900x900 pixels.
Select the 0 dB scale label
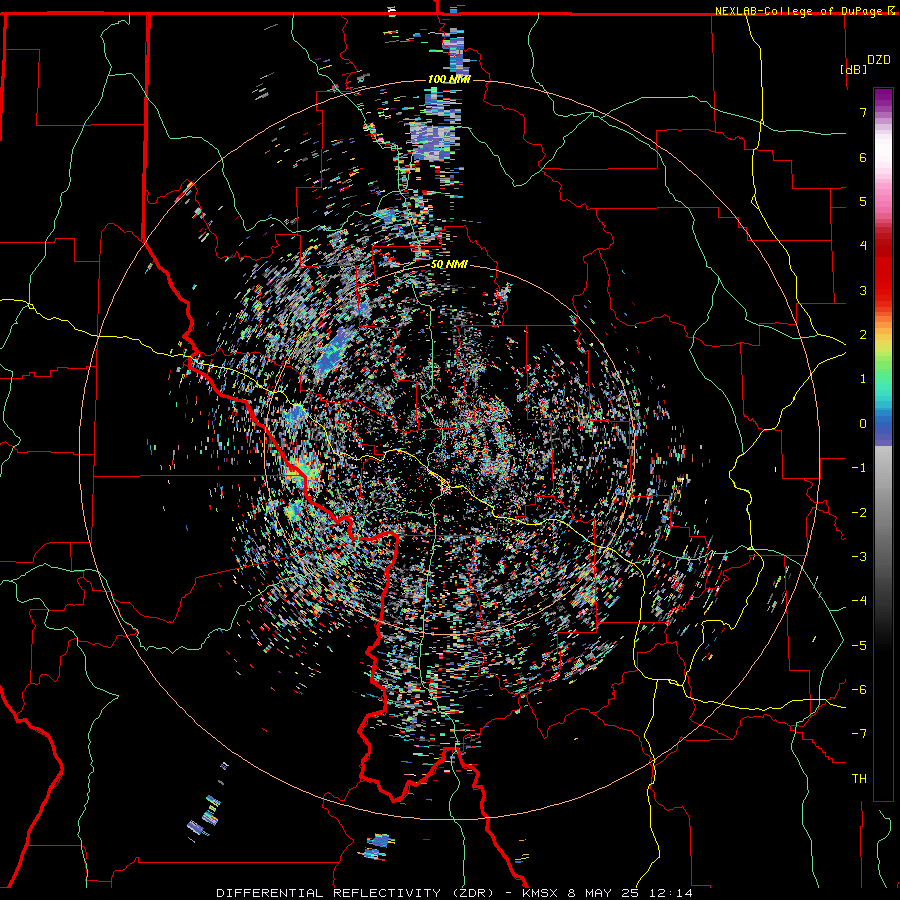tap(863, 424)
